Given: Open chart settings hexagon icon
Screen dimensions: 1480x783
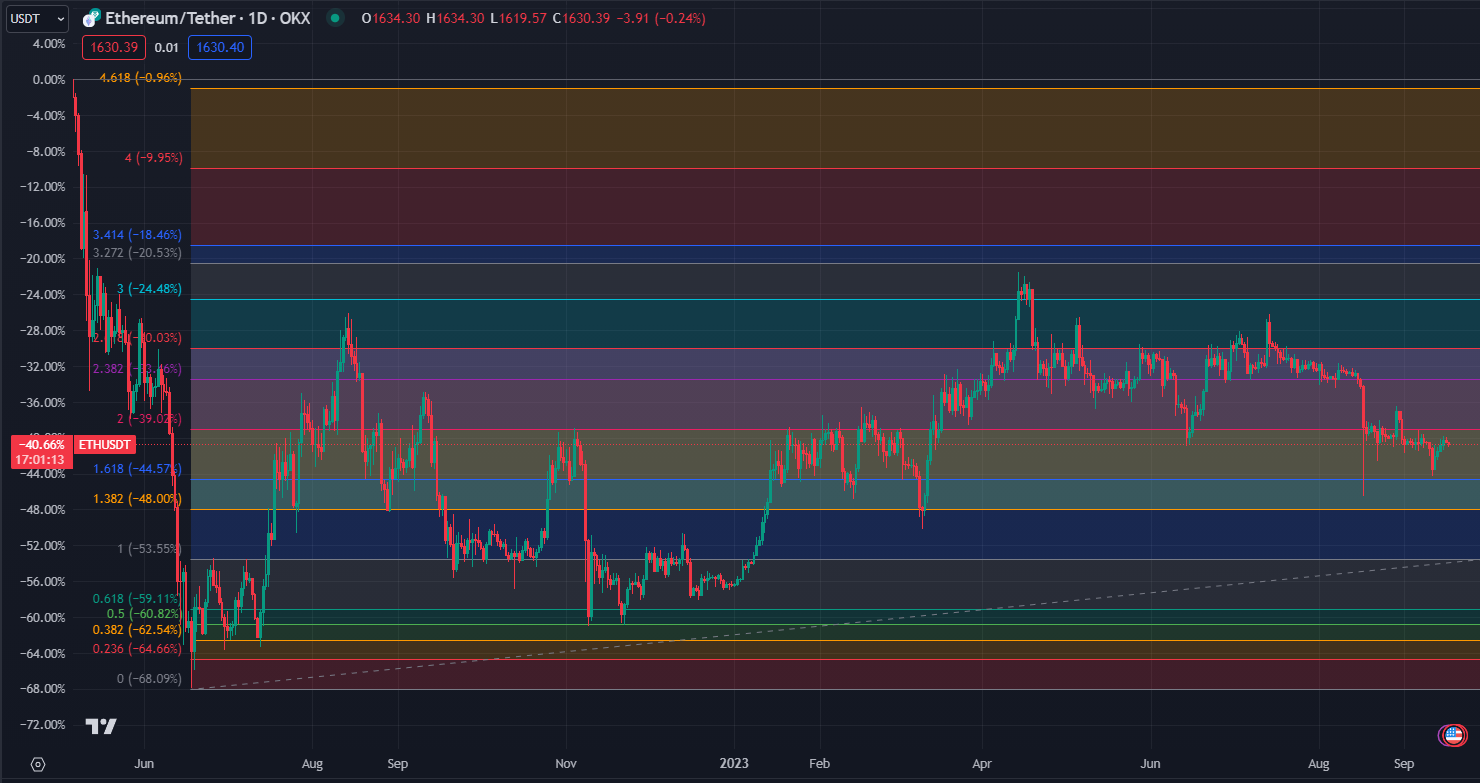Looking at the screenshot, I should click(38, 764).
